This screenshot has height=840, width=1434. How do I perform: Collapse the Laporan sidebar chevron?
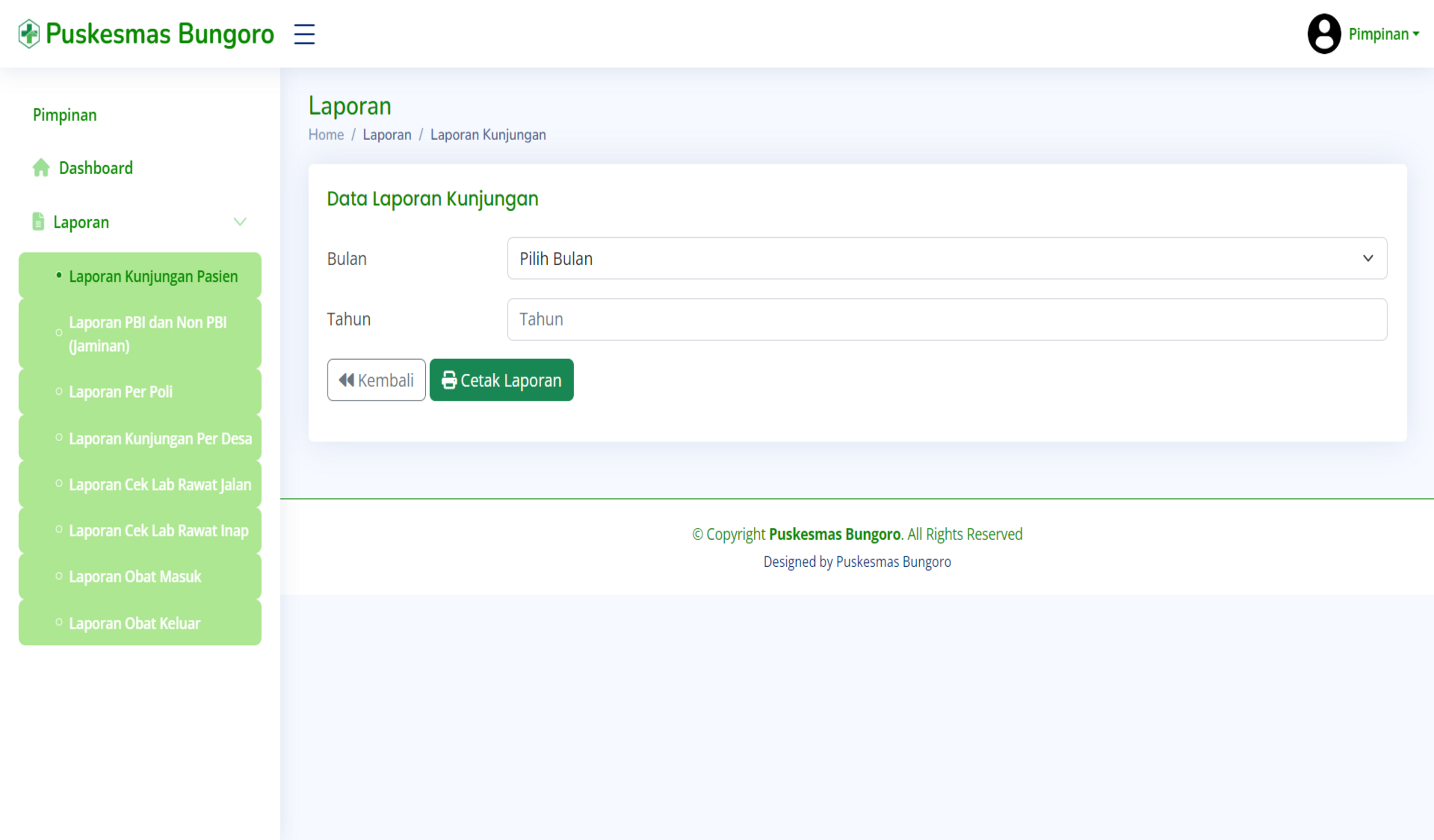coord(240,222)
